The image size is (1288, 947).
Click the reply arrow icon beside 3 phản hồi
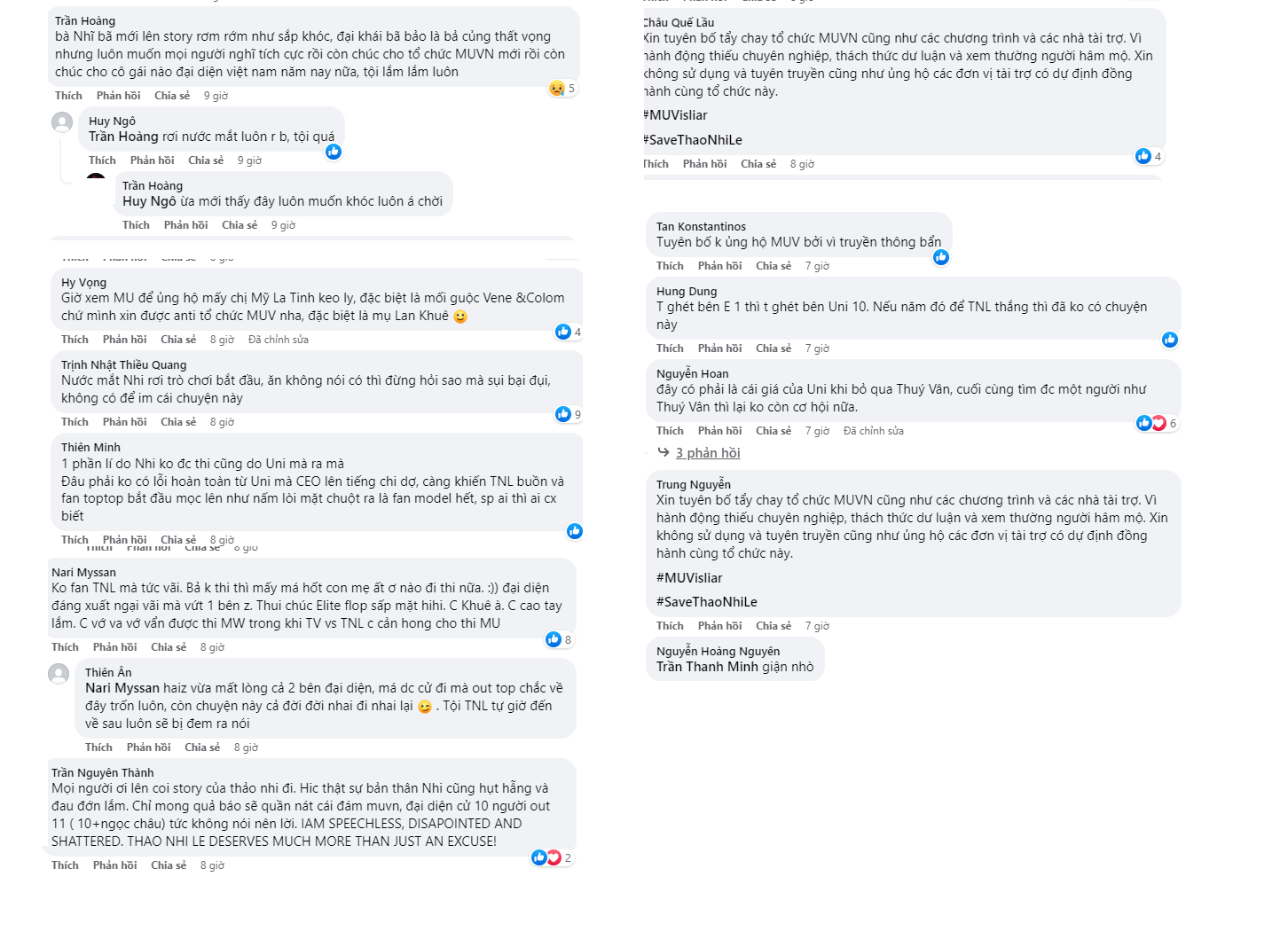(664, 452)
